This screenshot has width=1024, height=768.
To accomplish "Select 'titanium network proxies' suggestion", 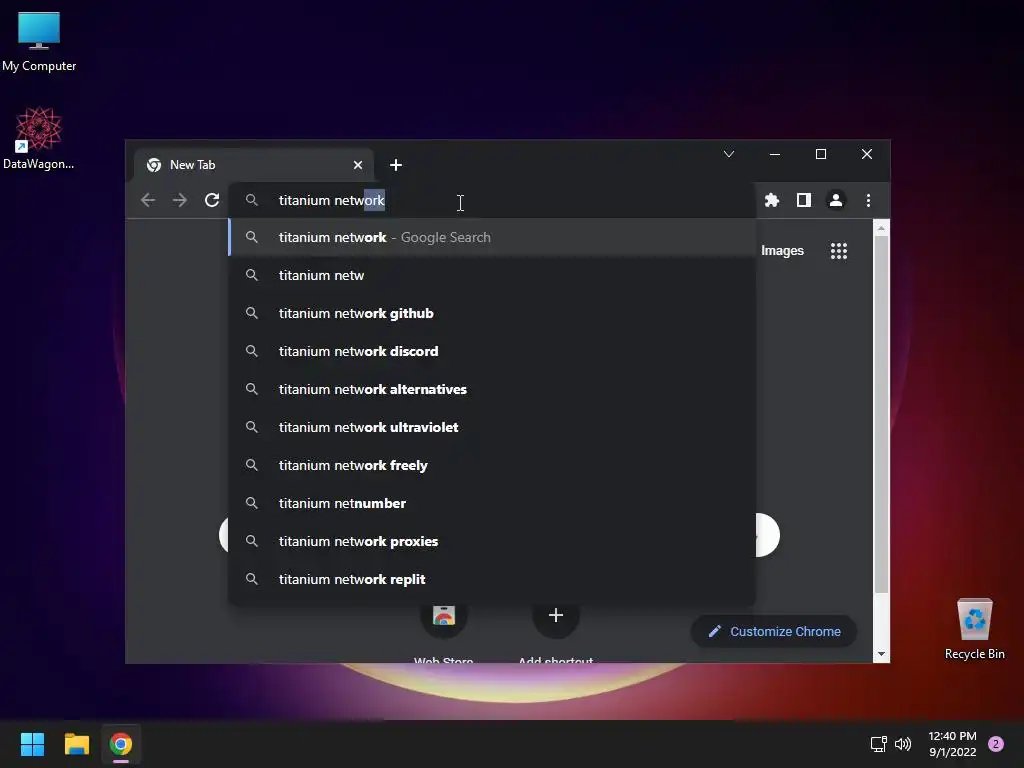I will [x=492, y=541].
